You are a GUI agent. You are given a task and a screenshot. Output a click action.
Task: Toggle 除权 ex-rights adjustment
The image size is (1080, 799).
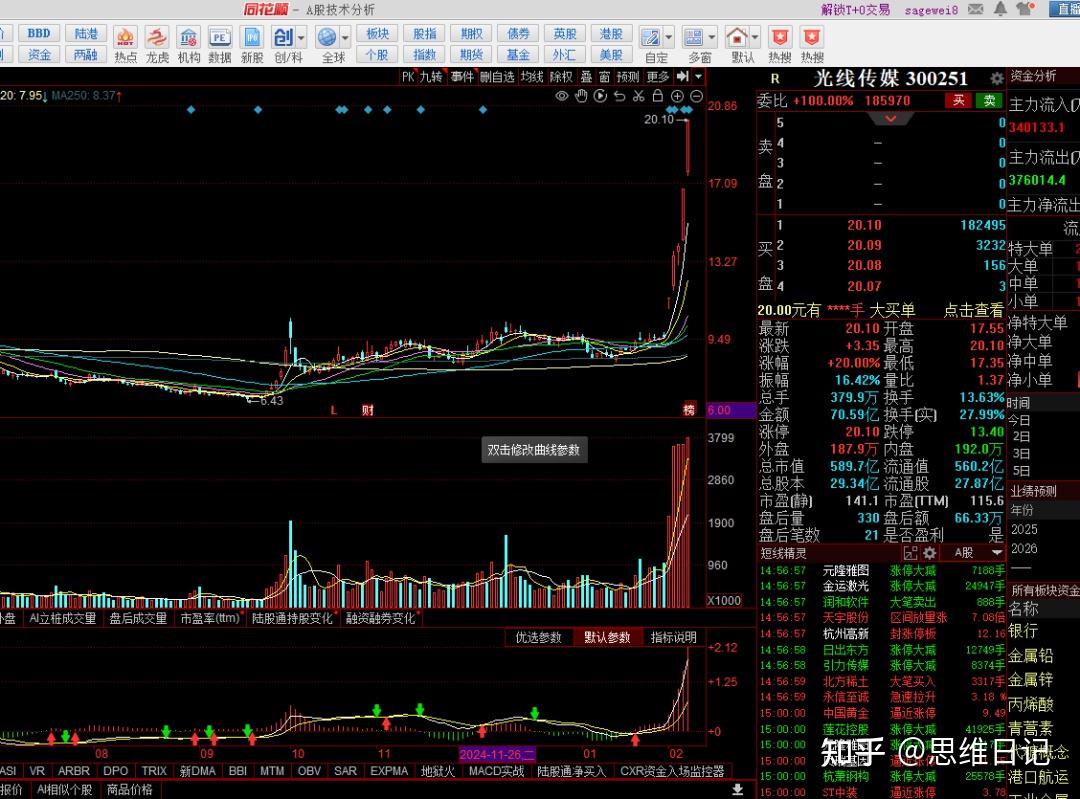pos(561,76)
